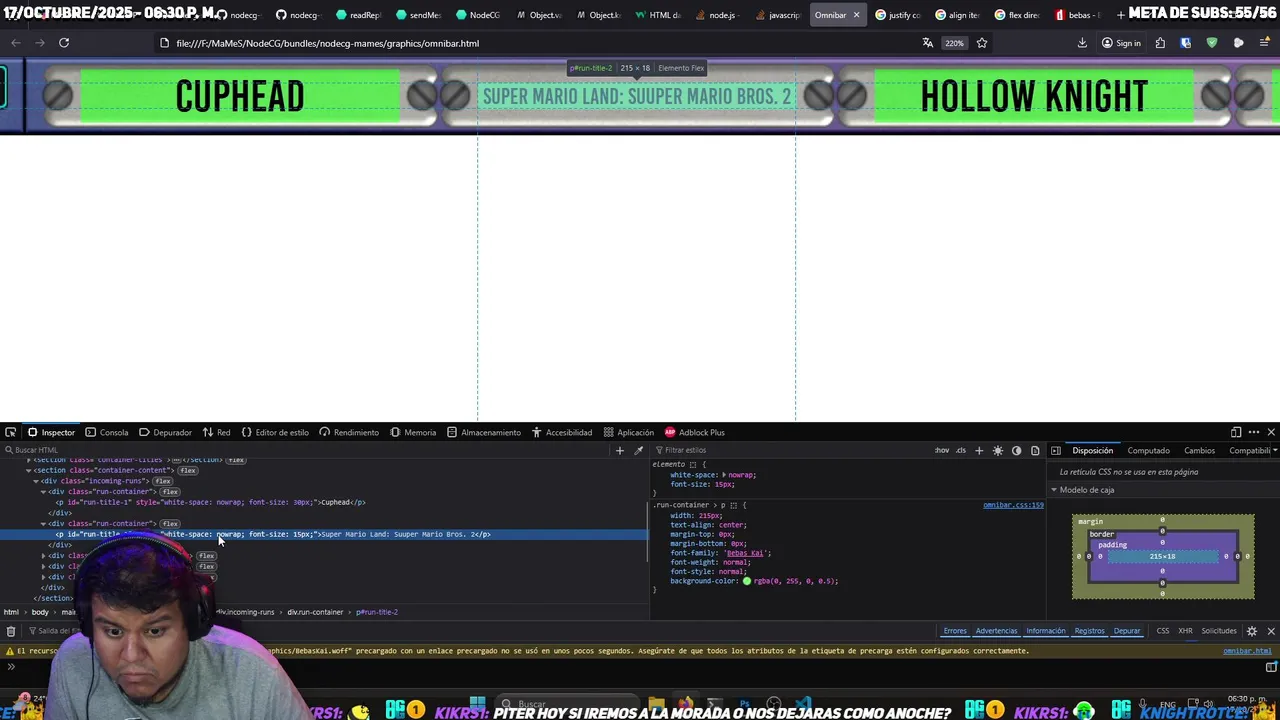Open the extensions icon in browser toolbar
This screenshot has width=1280, height=720.
pos(1160,43)
